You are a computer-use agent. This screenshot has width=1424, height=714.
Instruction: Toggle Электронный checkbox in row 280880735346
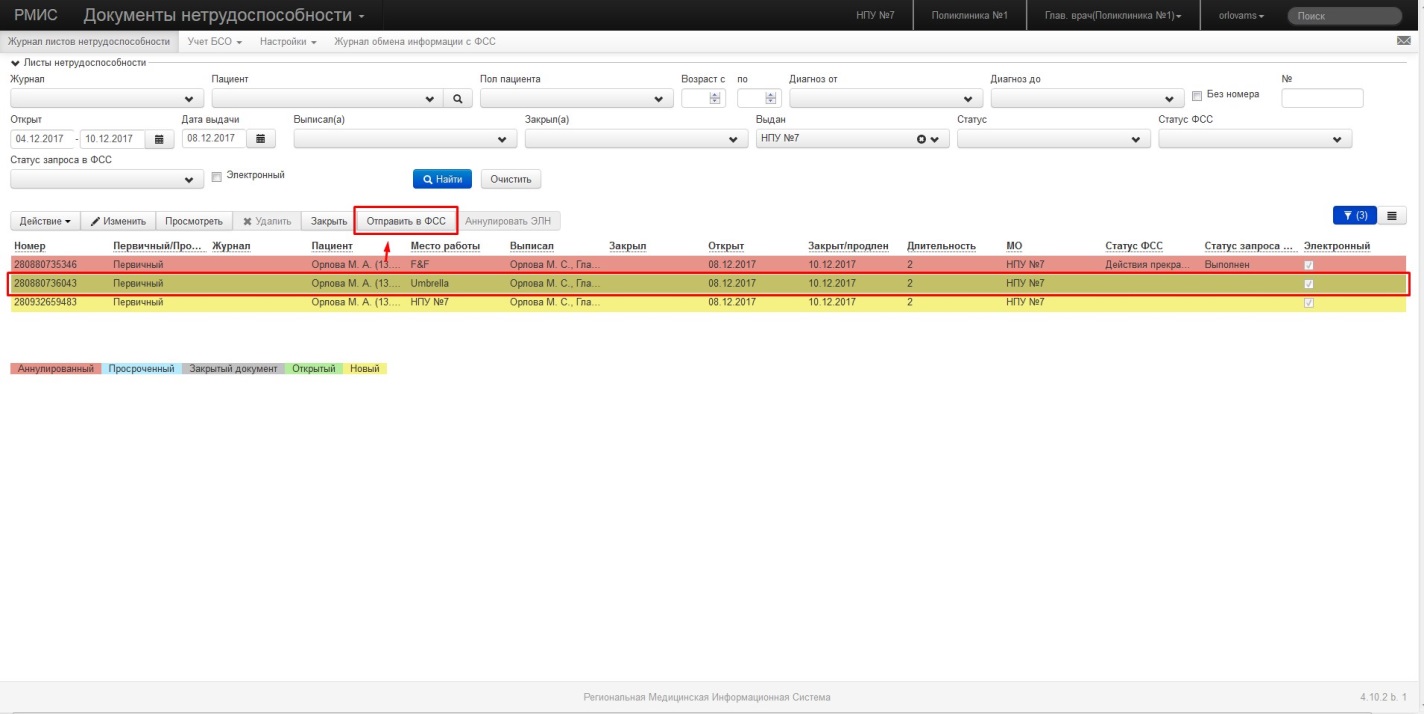coord(1309,265)
